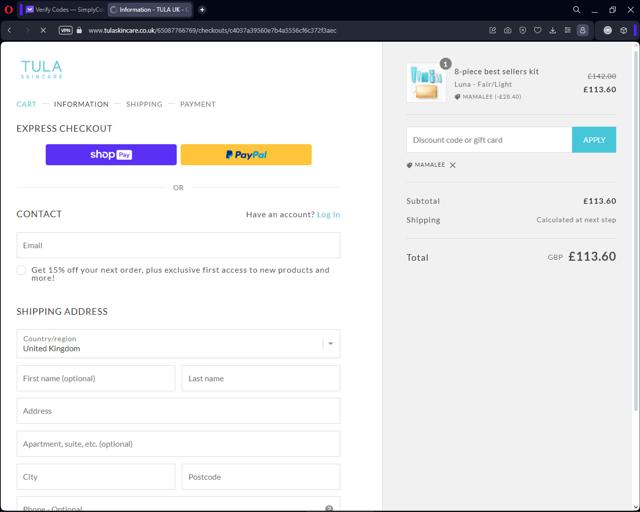Select the PAYMENT breadcrumb step
Viewport: 640px width, 512px height.
coord(198,104)
